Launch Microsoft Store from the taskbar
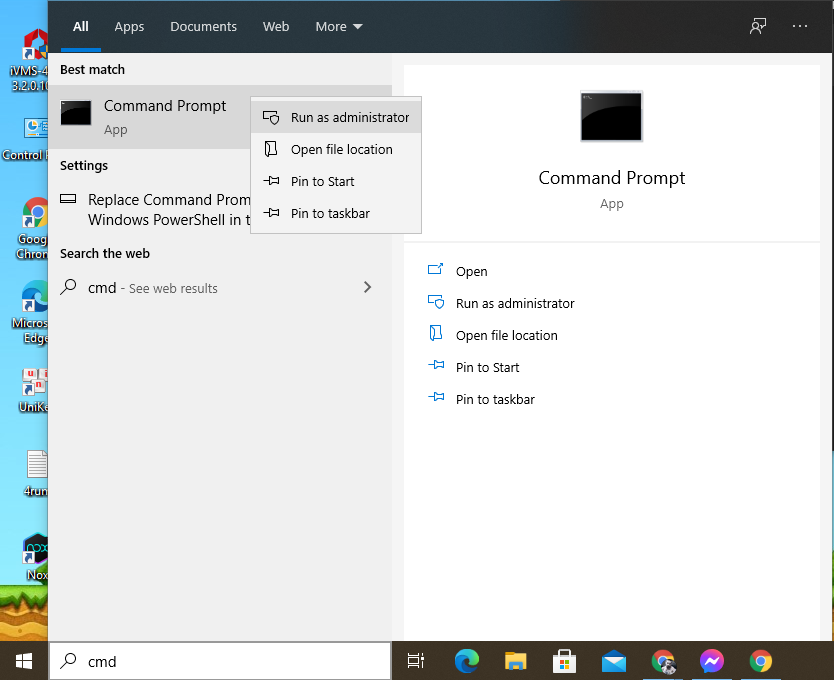The image size is (834, 680). [x=564, y=661]
